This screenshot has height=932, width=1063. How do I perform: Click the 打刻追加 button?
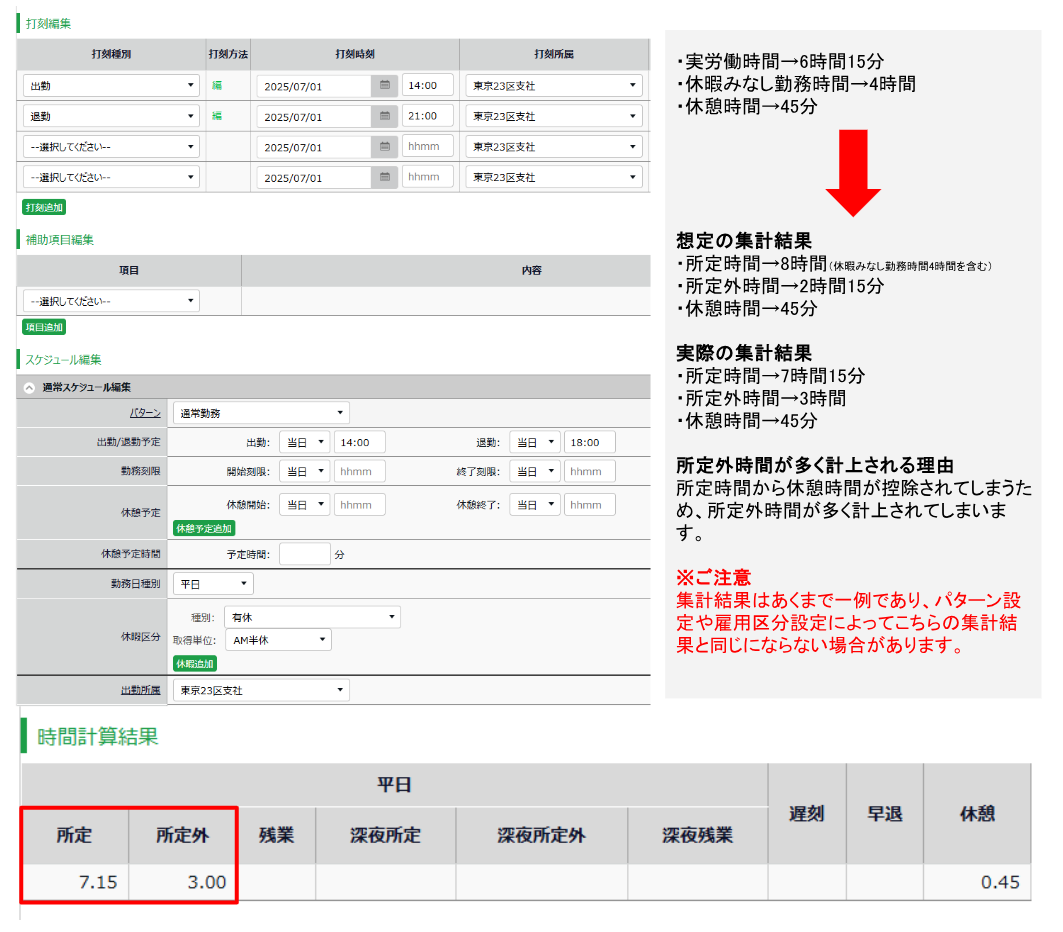coord(44,208)
